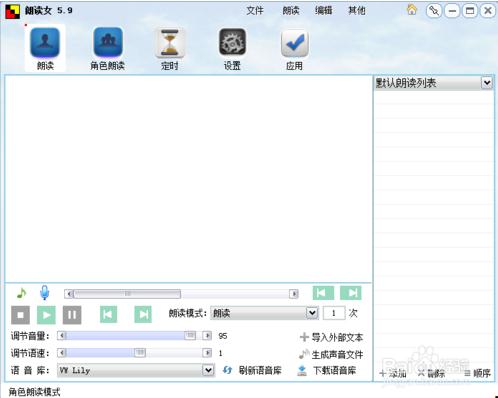The image size is (498, 398).
Task: Click 导入外部文本 text link
Action: [x=337, y=337]
